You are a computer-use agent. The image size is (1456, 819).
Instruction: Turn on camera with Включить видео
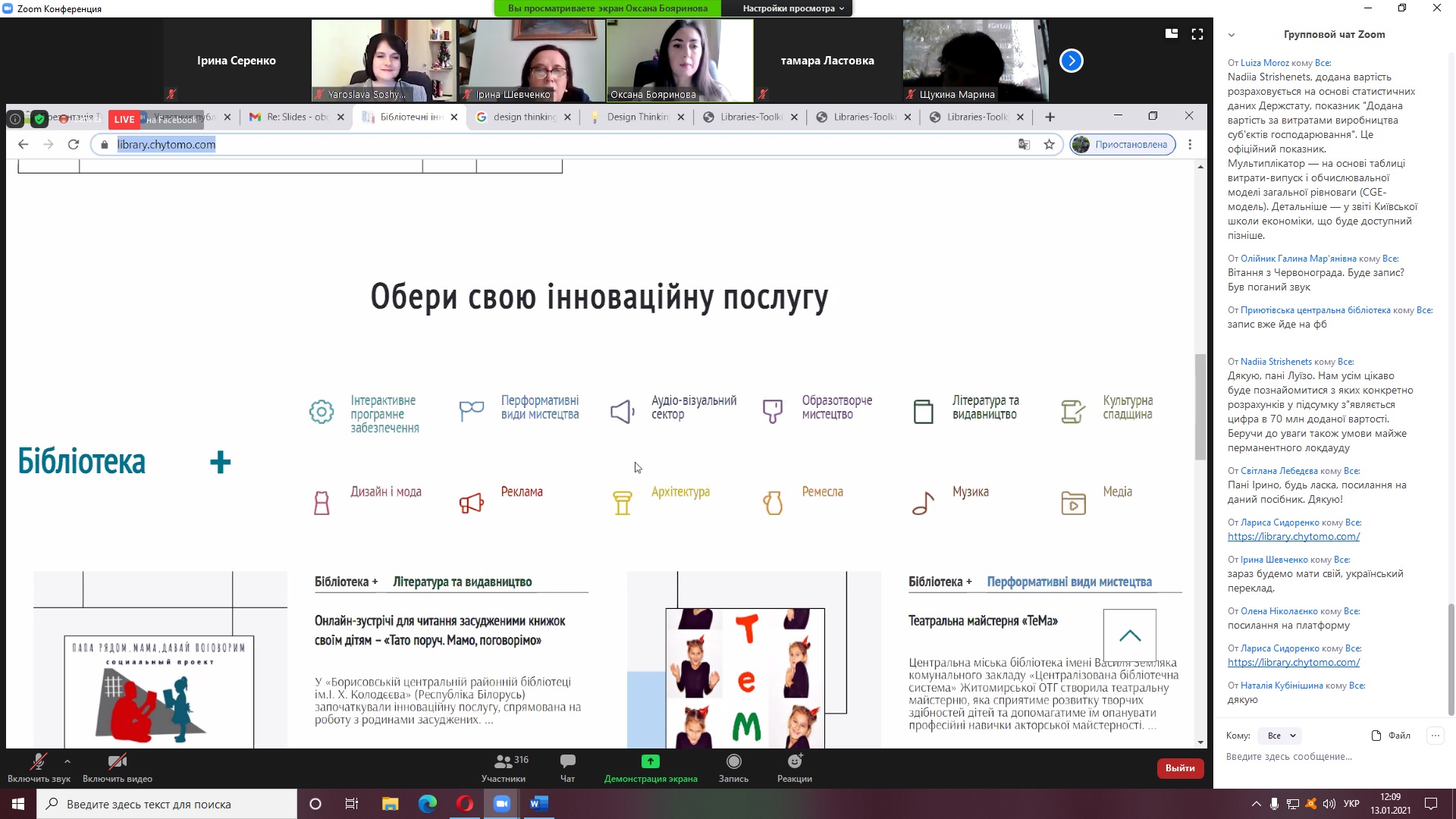[118, 767]
